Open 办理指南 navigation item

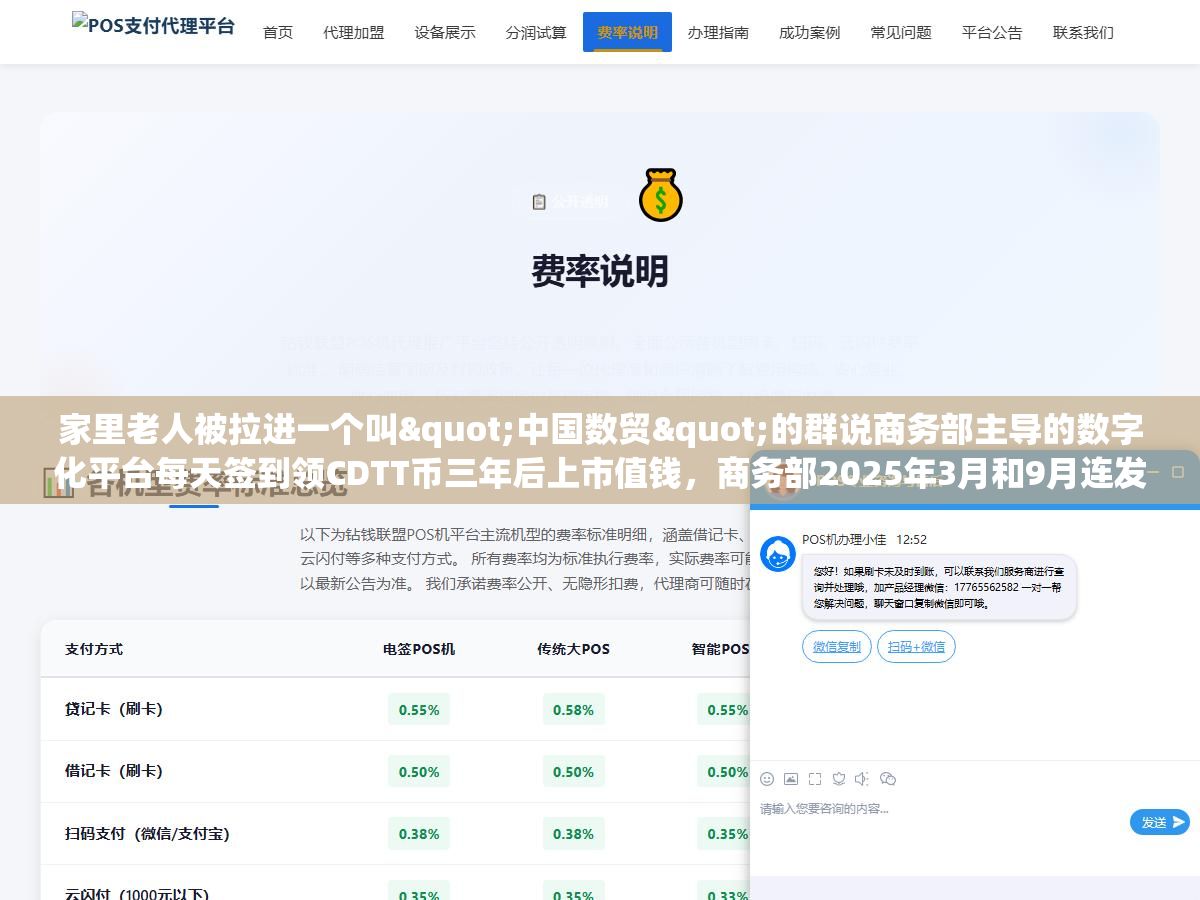coord(718,32)
